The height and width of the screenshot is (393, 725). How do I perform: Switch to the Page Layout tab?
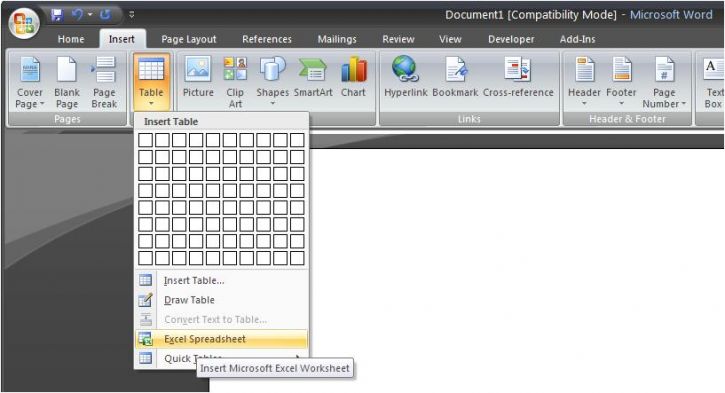pos(189,39)
